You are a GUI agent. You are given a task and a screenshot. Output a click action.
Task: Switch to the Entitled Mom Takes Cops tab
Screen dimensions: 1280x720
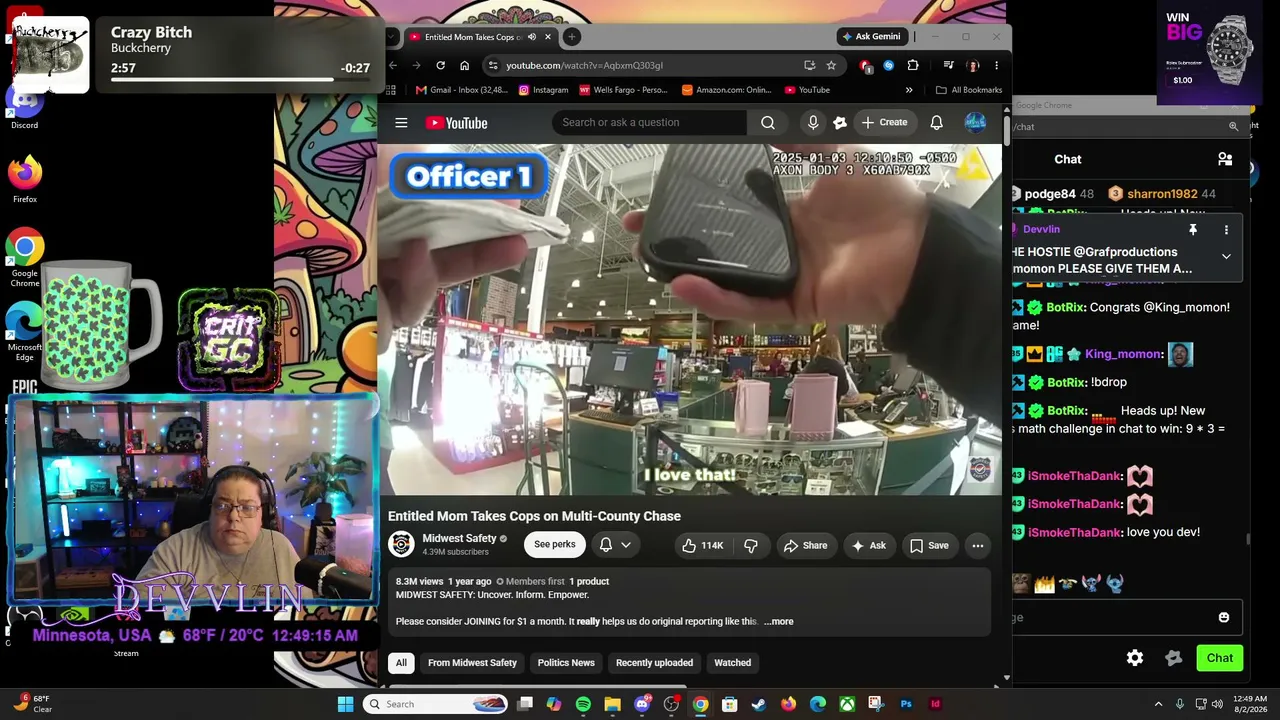coord(480,37)
